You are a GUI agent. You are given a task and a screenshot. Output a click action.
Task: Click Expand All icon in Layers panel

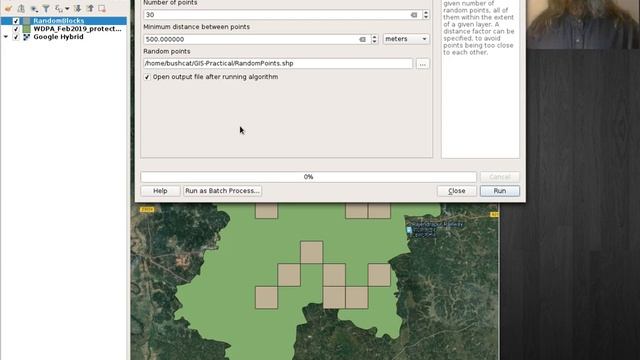coord(77,8)
